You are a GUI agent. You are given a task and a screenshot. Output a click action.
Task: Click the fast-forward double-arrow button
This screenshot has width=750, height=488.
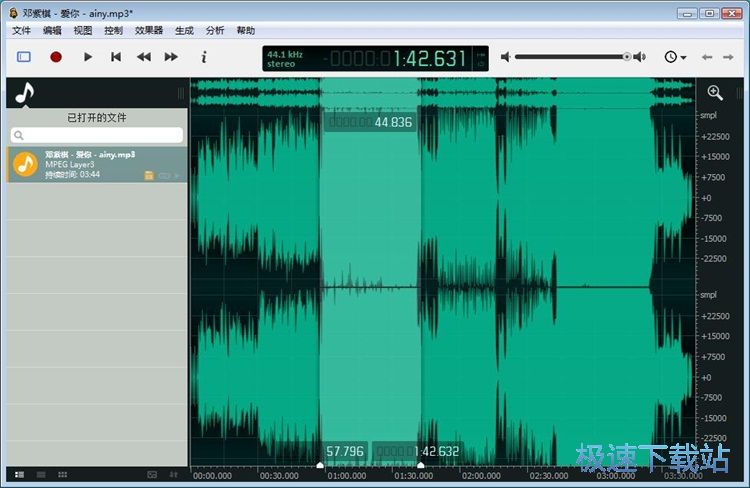171,57
